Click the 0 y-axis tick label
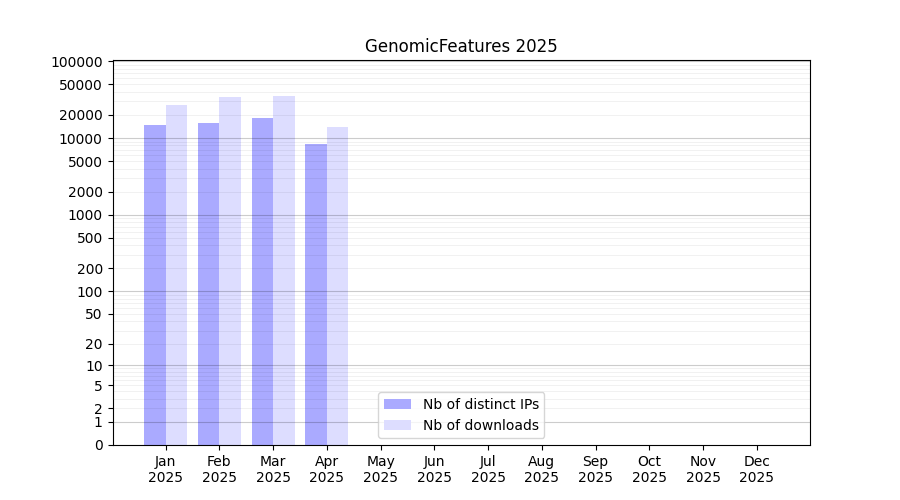 [98, 445]
